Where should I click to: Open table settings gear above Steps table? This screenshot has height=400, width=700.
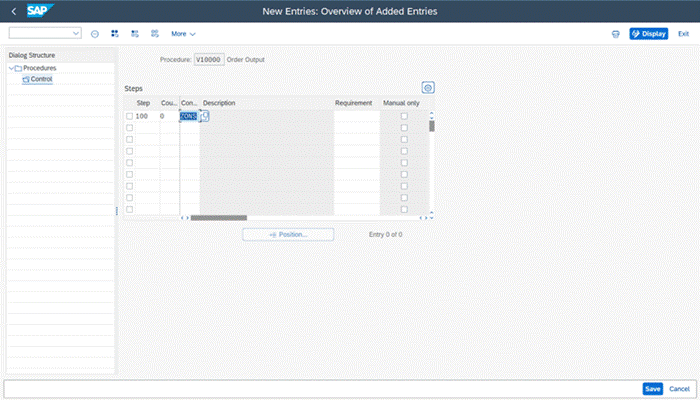428,88
